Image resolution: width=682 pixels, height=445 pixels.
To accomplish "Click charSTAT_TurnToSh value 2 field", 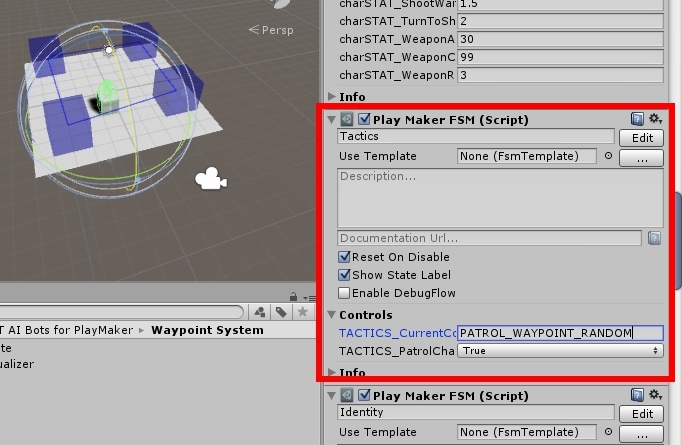I will tap(560, 21).
